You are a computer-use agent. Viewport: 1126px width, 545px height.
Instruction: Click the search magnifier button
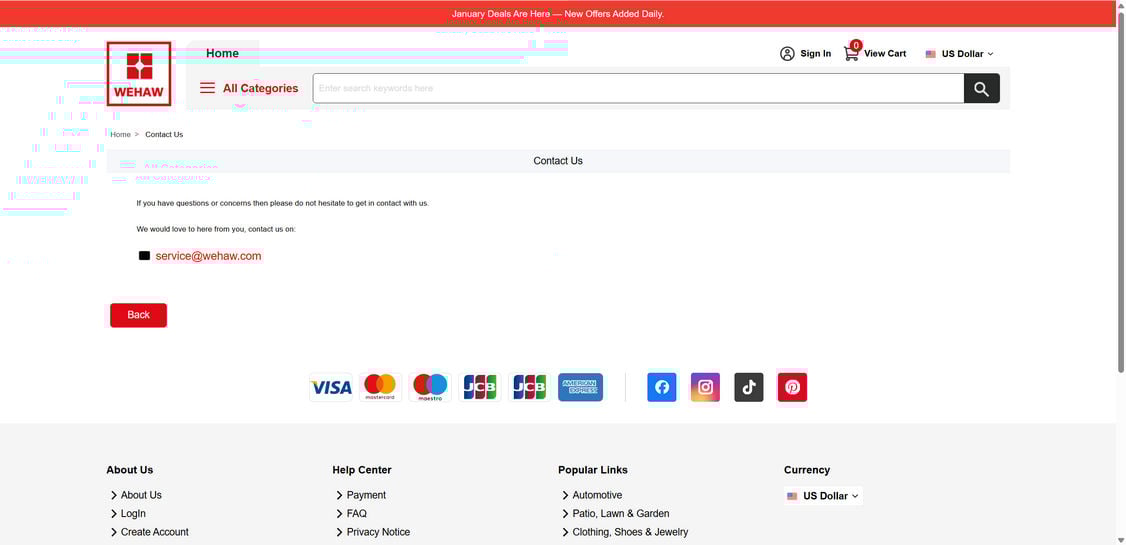pos(982,88)
